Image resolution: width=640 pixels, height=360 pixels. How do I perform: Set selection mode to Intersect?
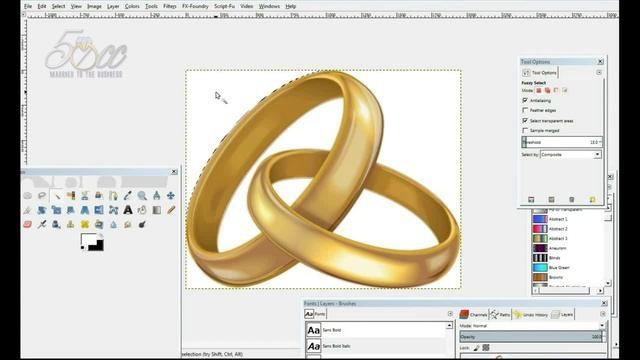[565, 91]
